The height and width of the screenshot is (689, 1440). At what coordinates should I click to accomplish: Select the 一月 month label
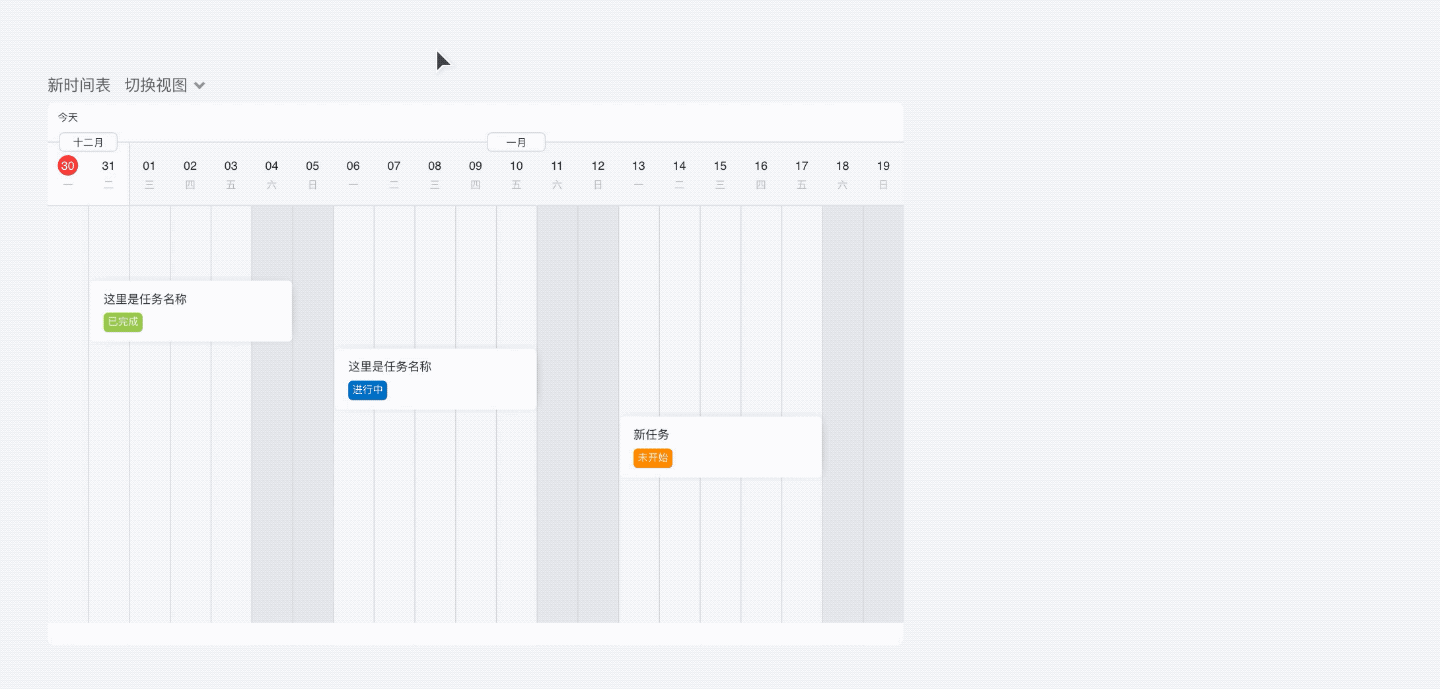(516, 142)
